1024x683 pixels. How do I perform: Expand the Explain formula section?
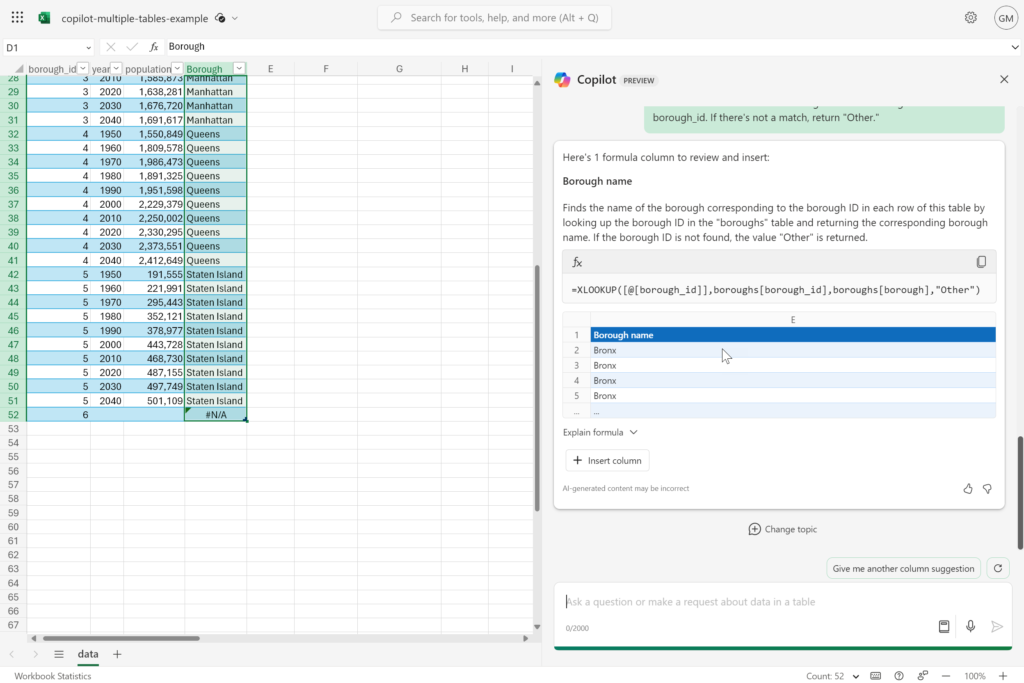[600, 432]
